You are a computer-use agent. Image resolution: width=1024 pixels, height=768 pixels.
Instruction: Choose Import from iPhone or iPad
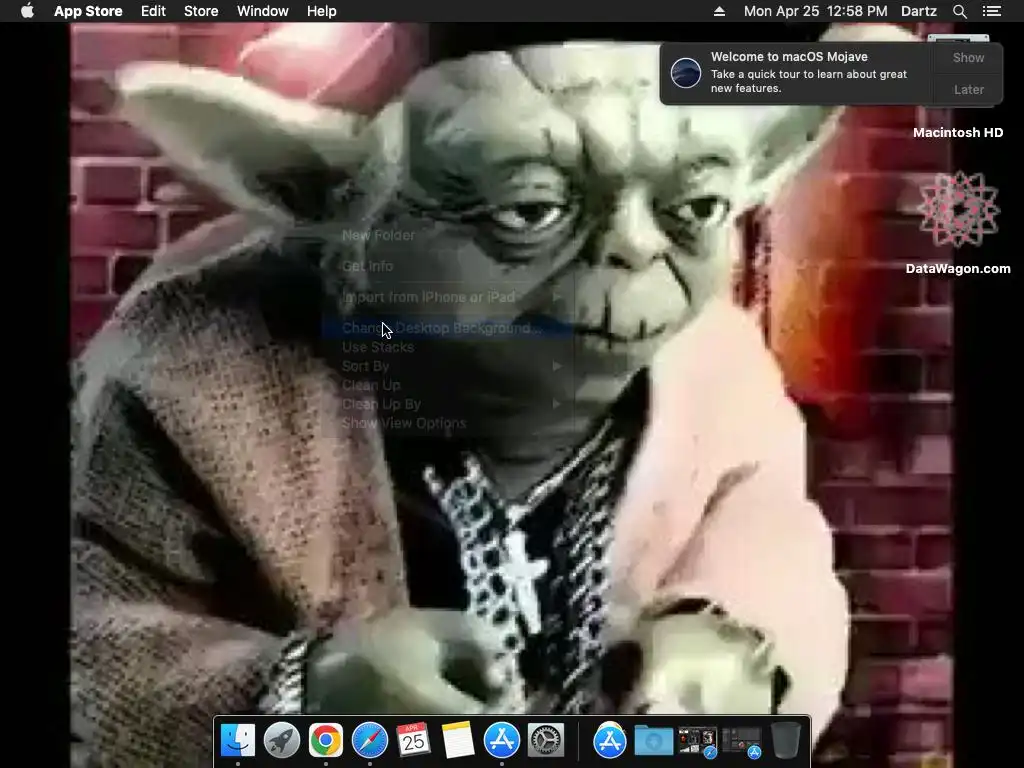[428, 297]
